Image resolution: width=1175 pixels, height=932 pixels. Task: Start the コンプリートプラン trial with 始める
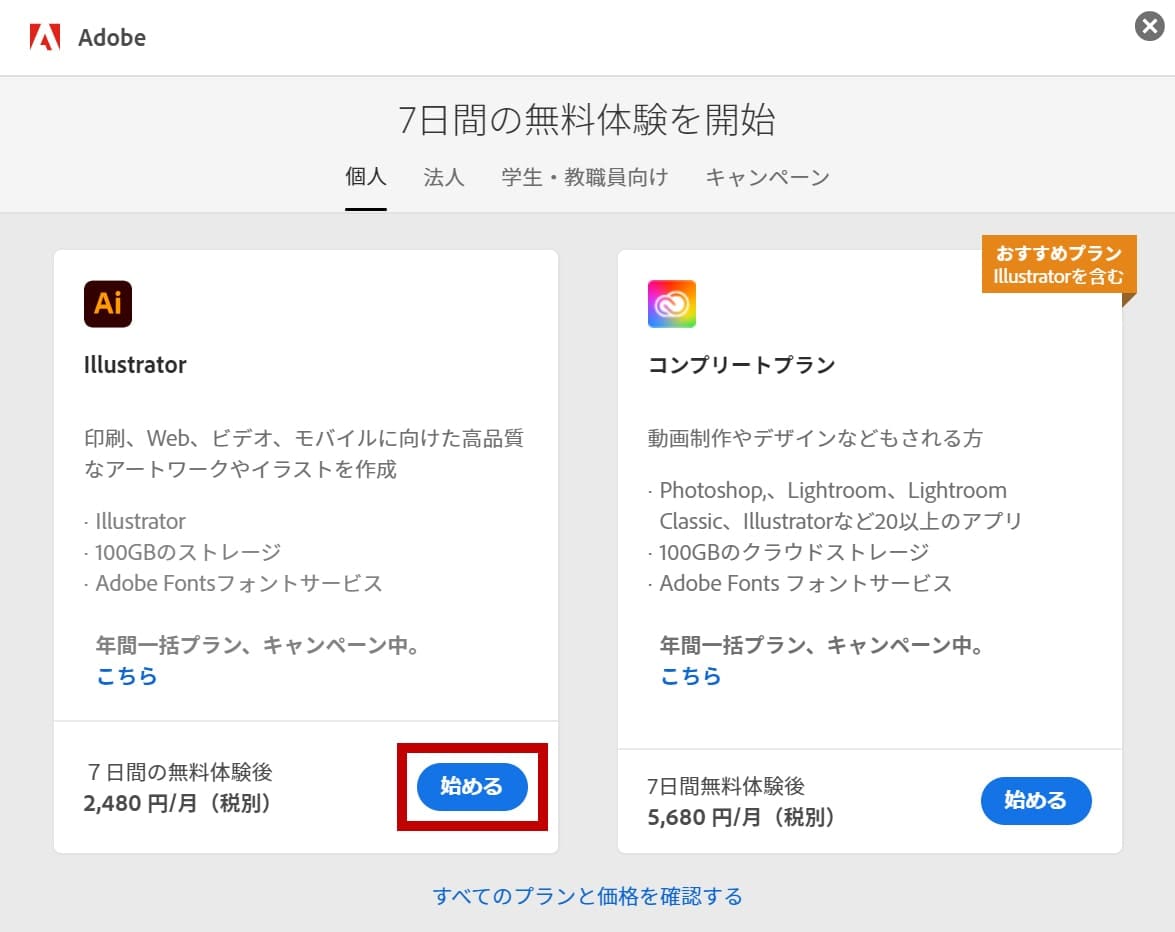[x=1036, y=801]
